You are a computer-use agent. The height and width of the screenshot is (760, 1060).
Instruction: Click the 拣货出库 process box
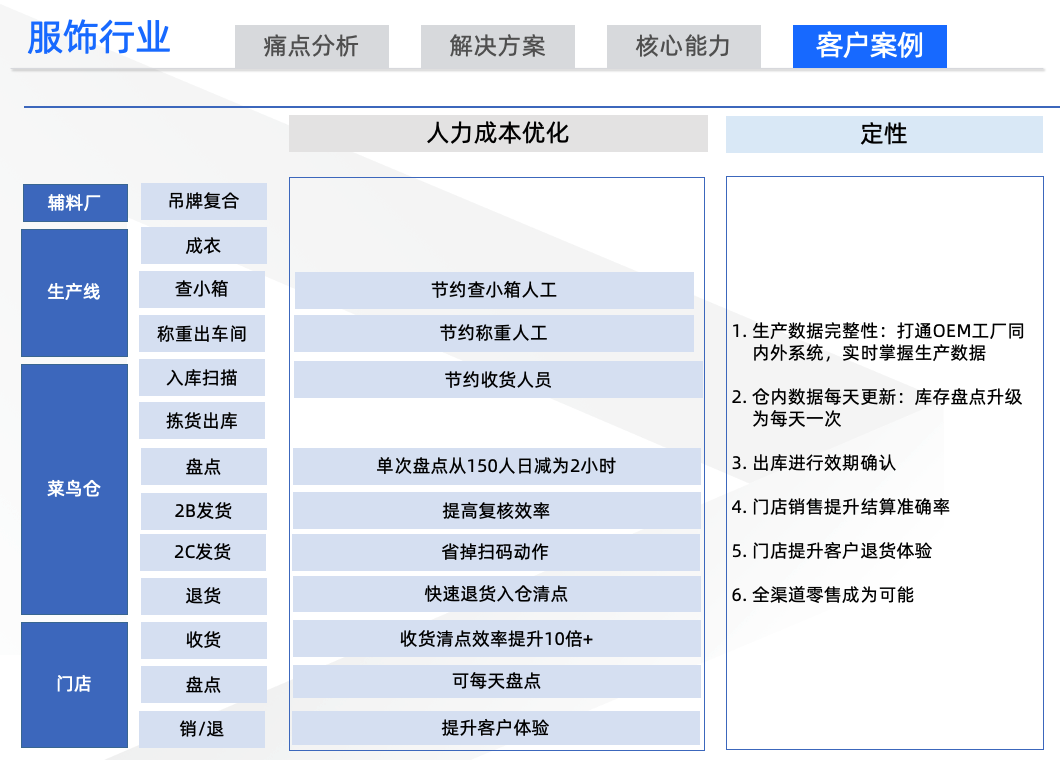point(203,420)
